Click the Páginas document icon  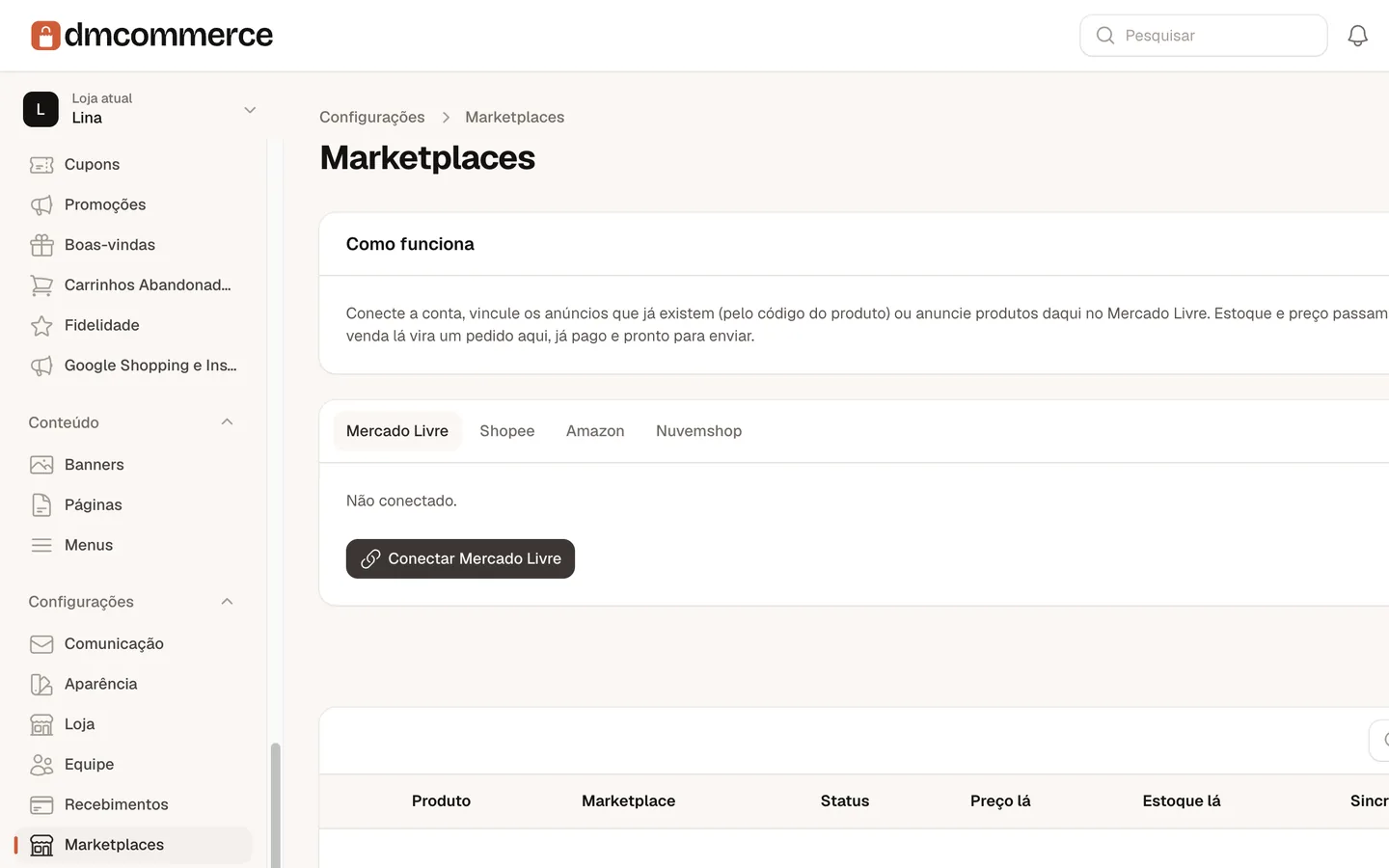(41, 505)
